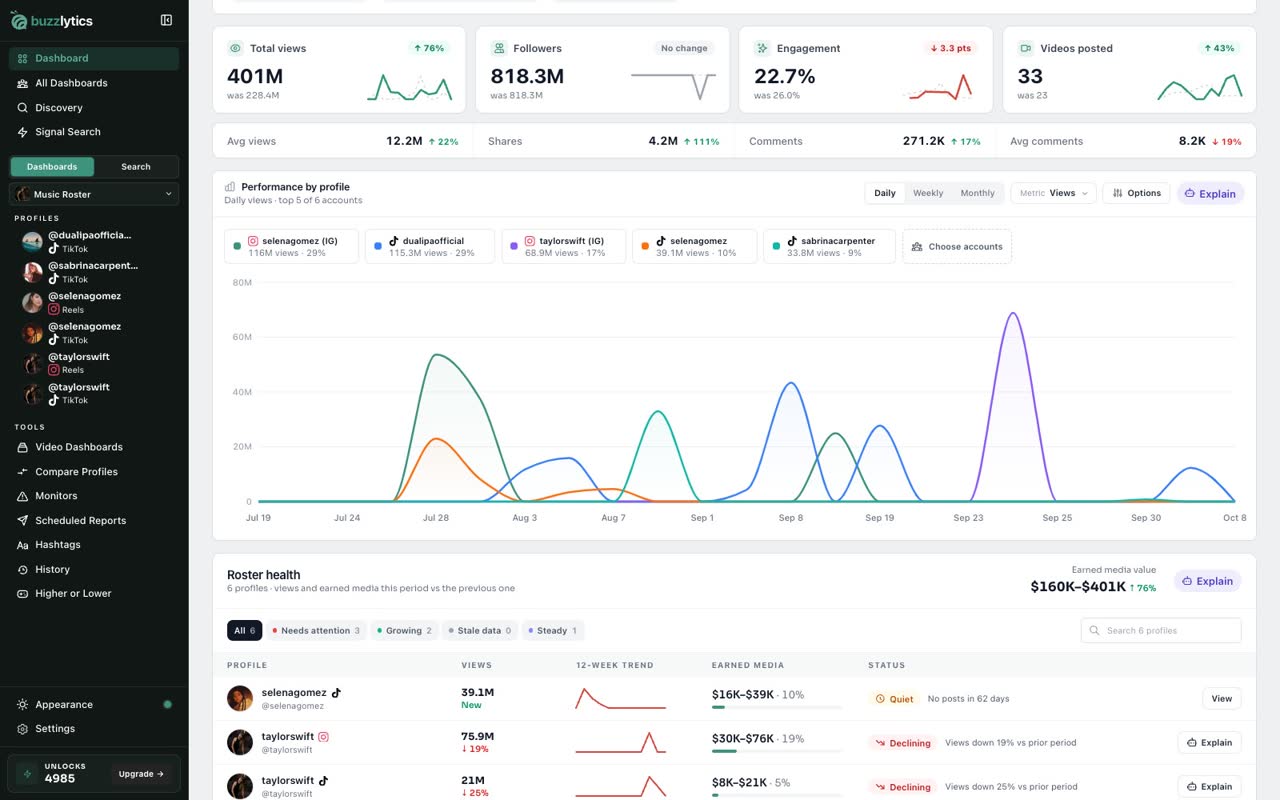Open chart Options menu

click(1136, 193)
